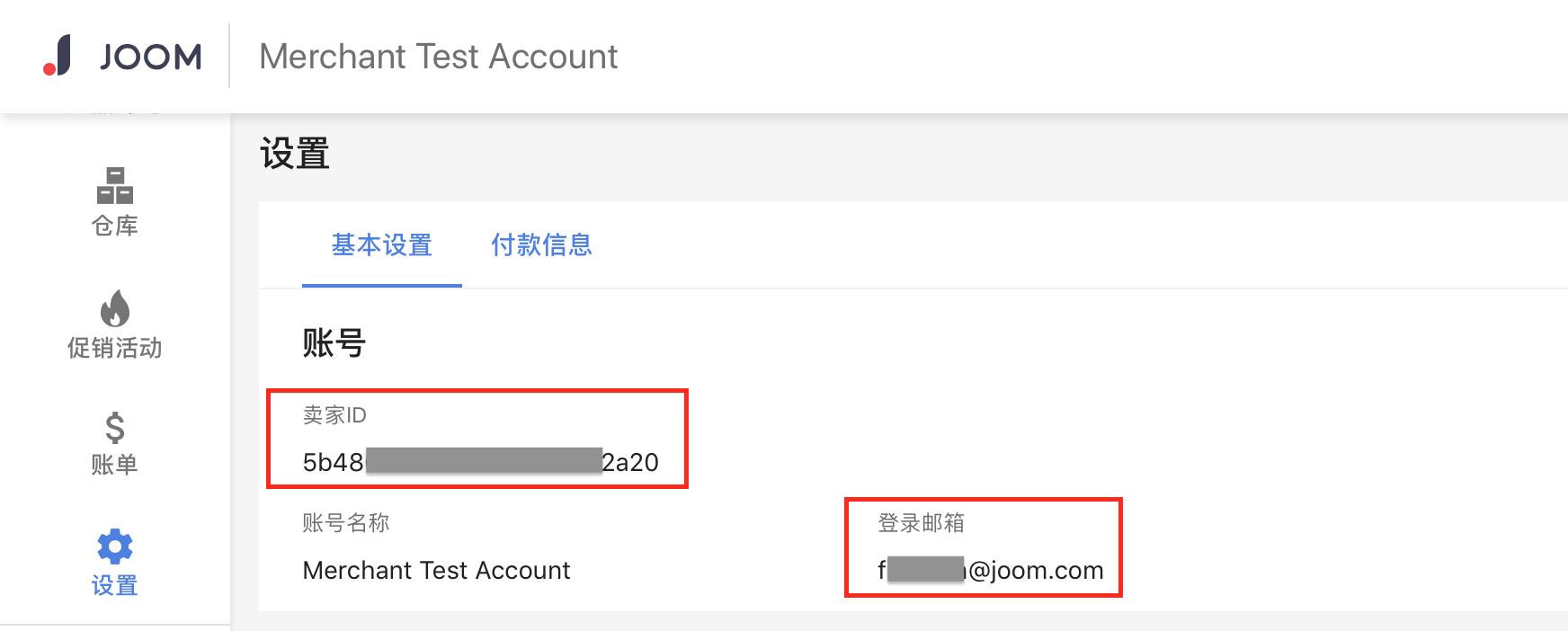Click the Merchant Test Account title
Screen dimensions: 1568x631
(x=438, y=56)
